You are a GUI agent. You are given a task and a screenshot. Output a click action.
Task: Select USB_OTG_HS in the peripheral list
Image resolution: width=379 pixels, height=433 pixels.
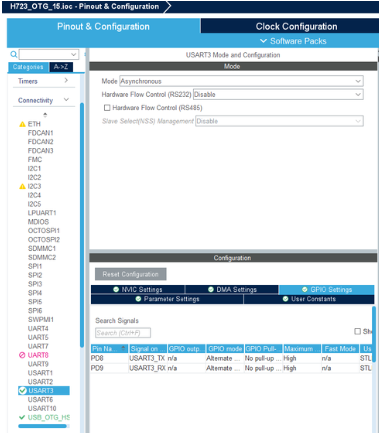tap(49, 417)
